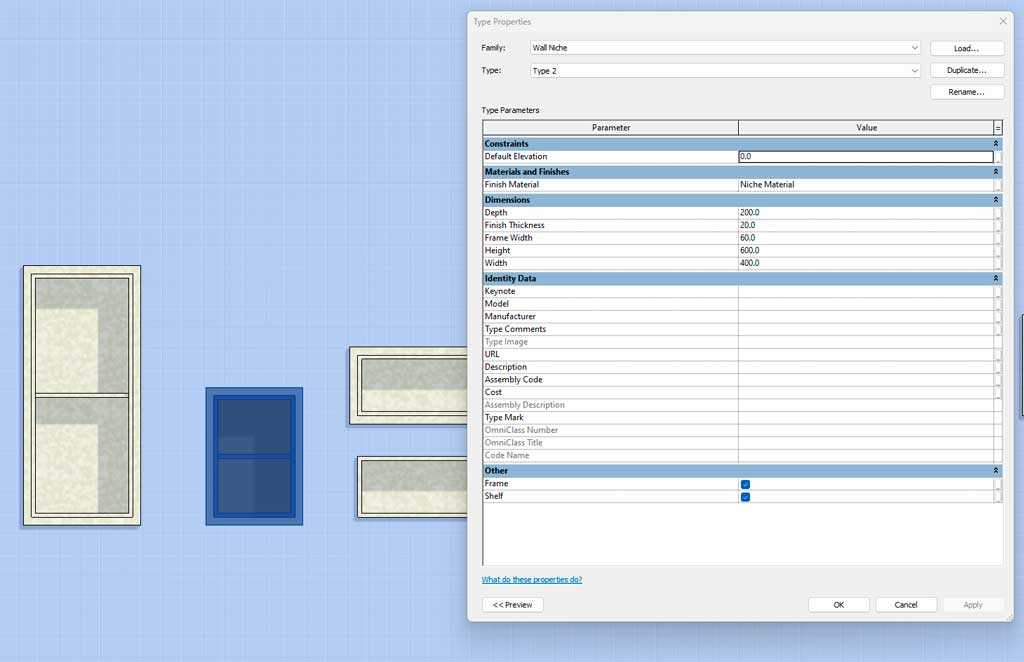Image resolution: width=1024 pixels, height=662 pixels.
Task: Click the Height value cell showing 600.0
Action: (x=865, y=251)
